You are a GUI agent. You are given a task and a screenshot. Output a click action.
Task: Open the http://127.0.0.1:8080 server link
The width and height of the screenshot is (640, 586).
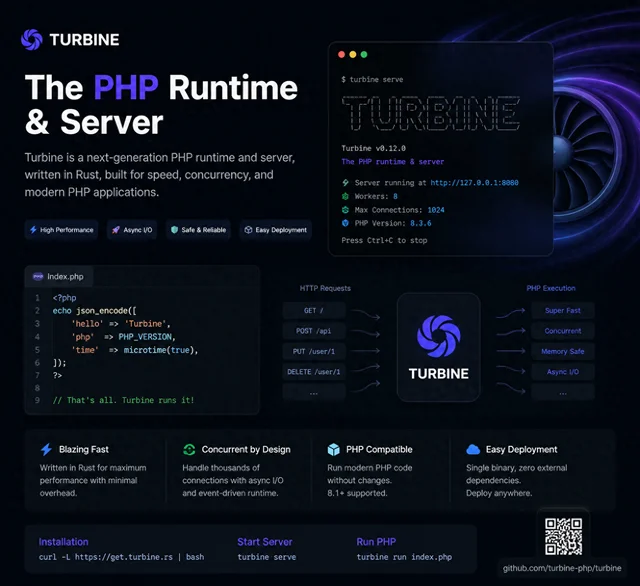474,182
